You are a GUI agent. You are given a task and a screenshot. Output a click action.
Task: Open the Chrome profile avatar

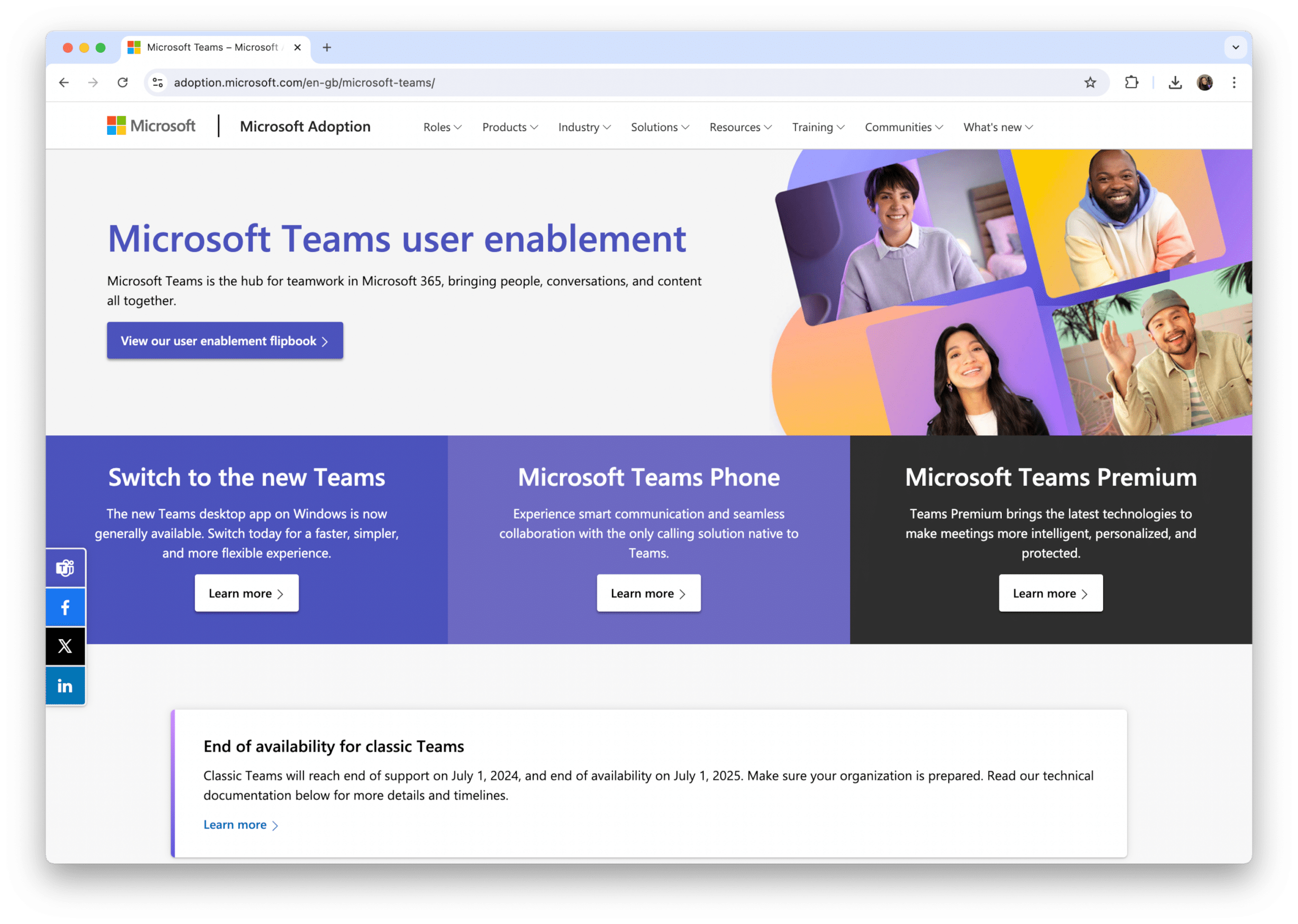pos(1205,83)
